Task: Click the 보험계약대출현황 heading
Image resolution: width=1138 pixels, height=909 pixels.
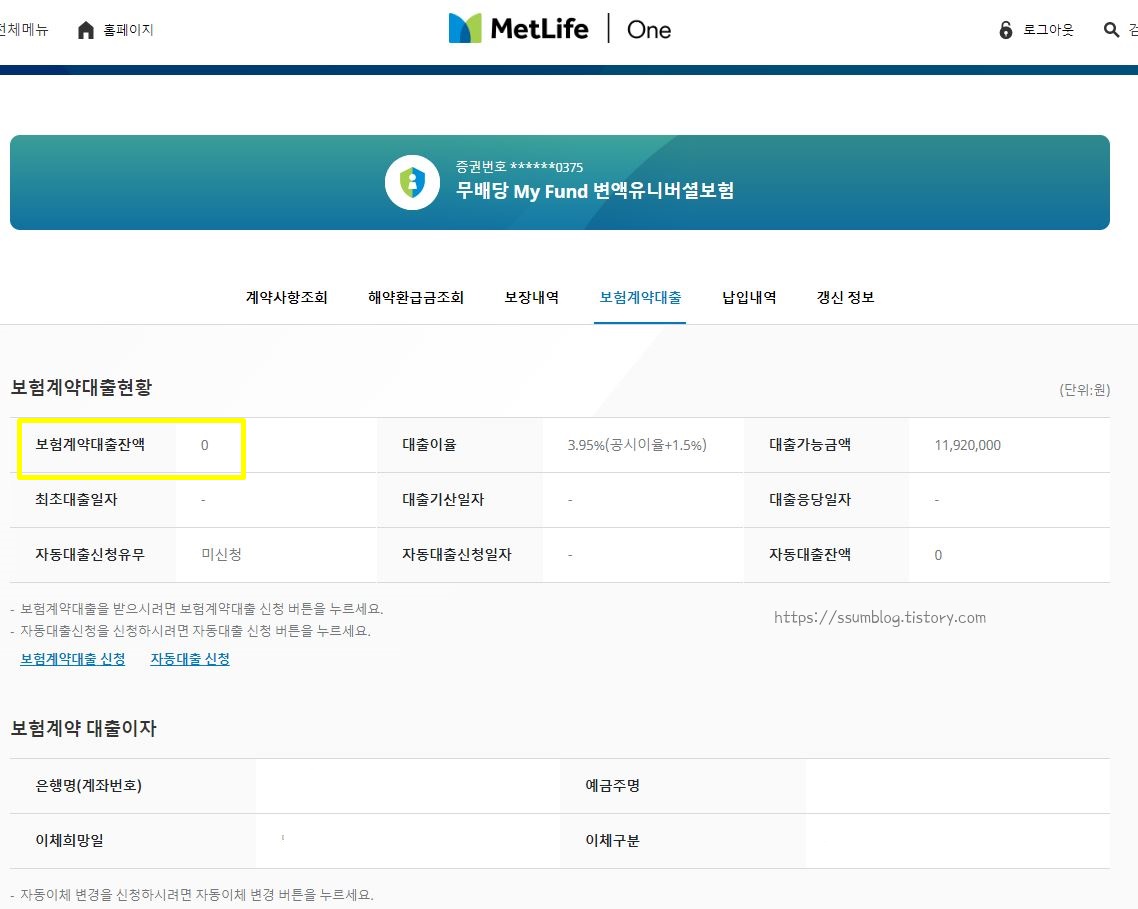Action: [x=81, y=387]
